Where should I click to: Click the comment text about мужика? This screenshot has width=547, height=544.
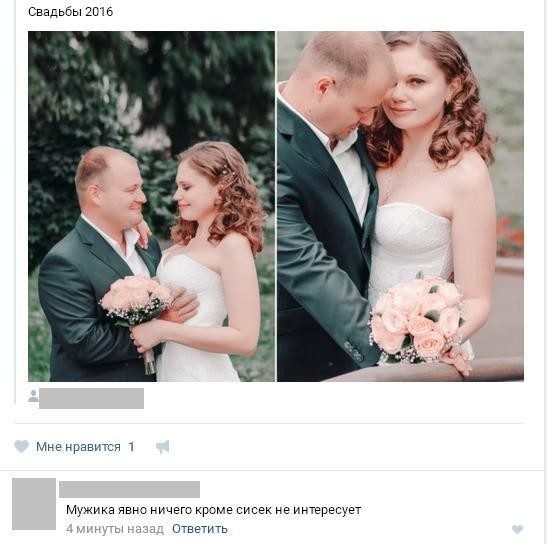213,510
